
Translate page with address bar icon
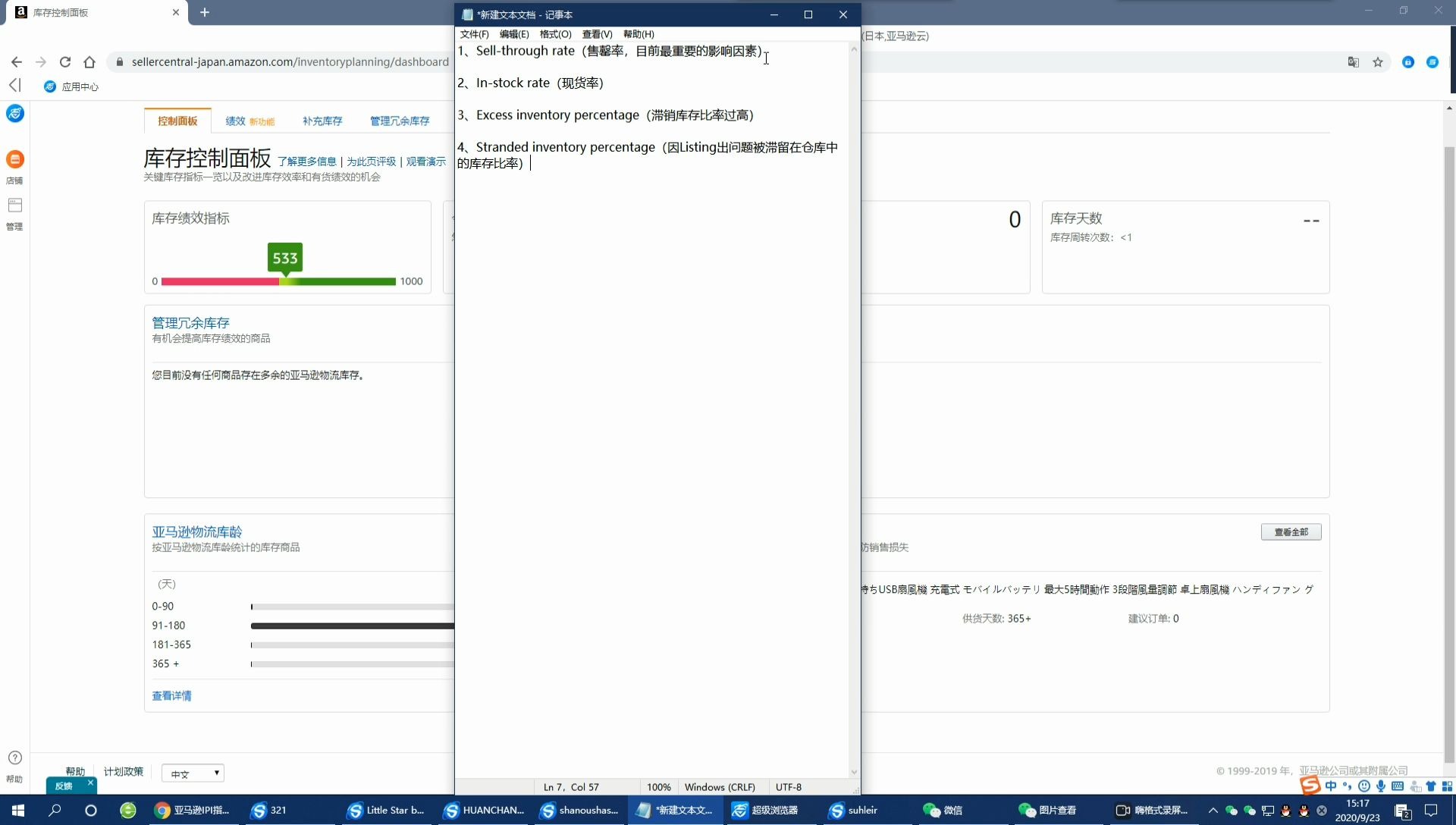[1353, 62]
